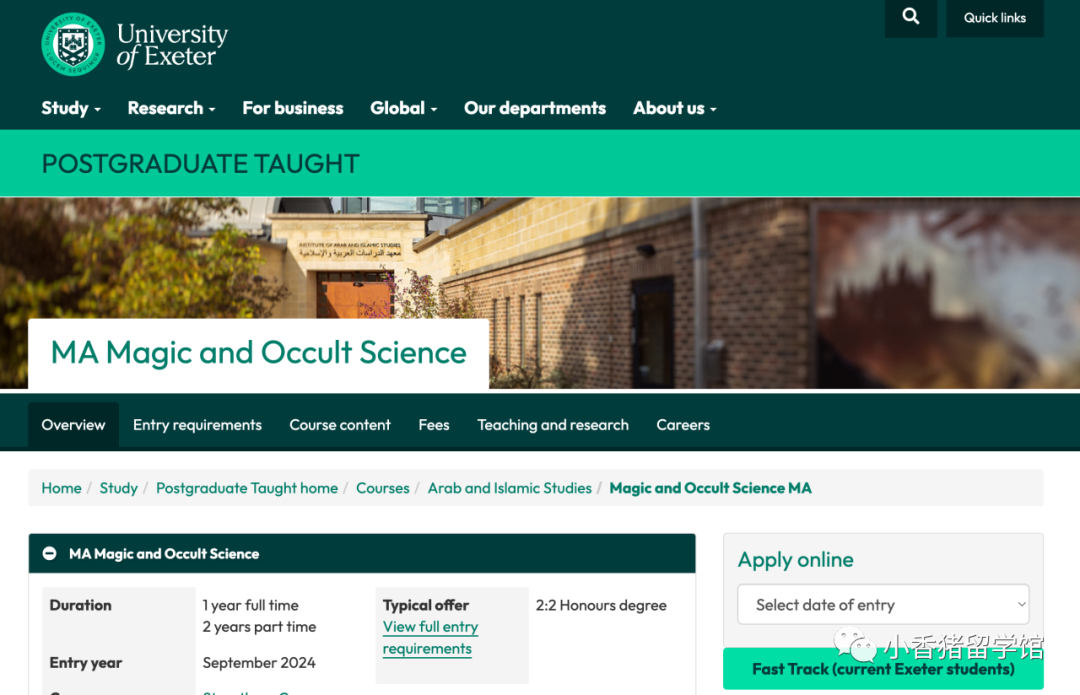Click the Apply online heading
Screen dimensions: 1080x695
796,559
